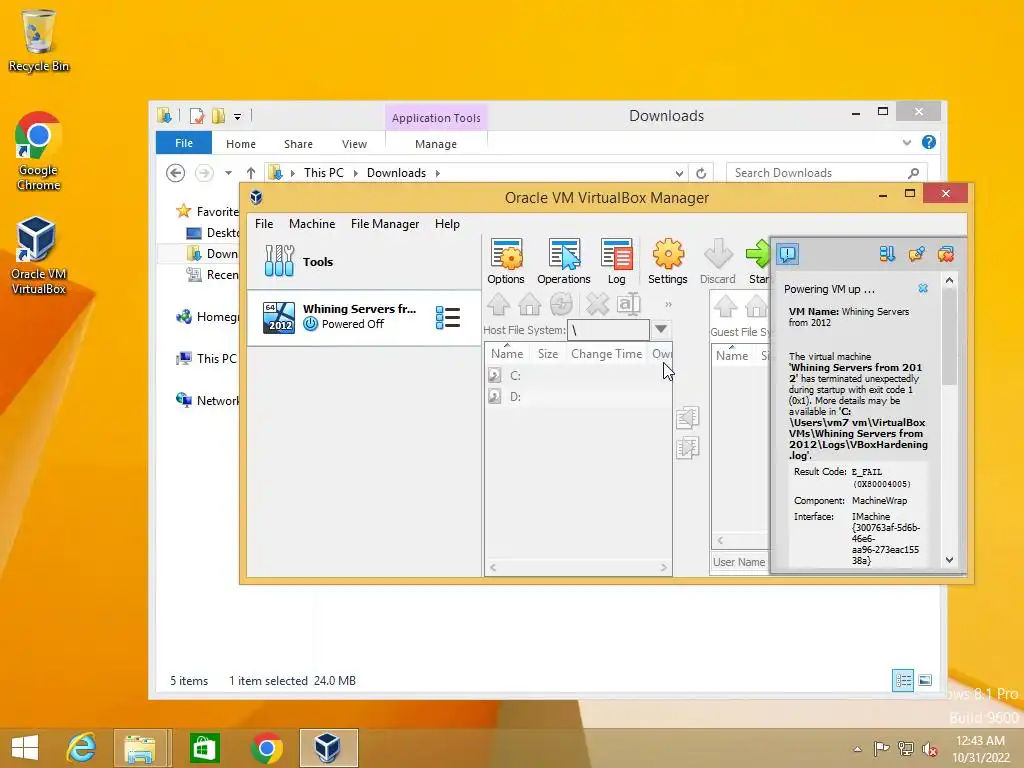Copy to host arrow button
Image resolution: width=1024 pixels, height=768 pixels.
coord(687,417)
